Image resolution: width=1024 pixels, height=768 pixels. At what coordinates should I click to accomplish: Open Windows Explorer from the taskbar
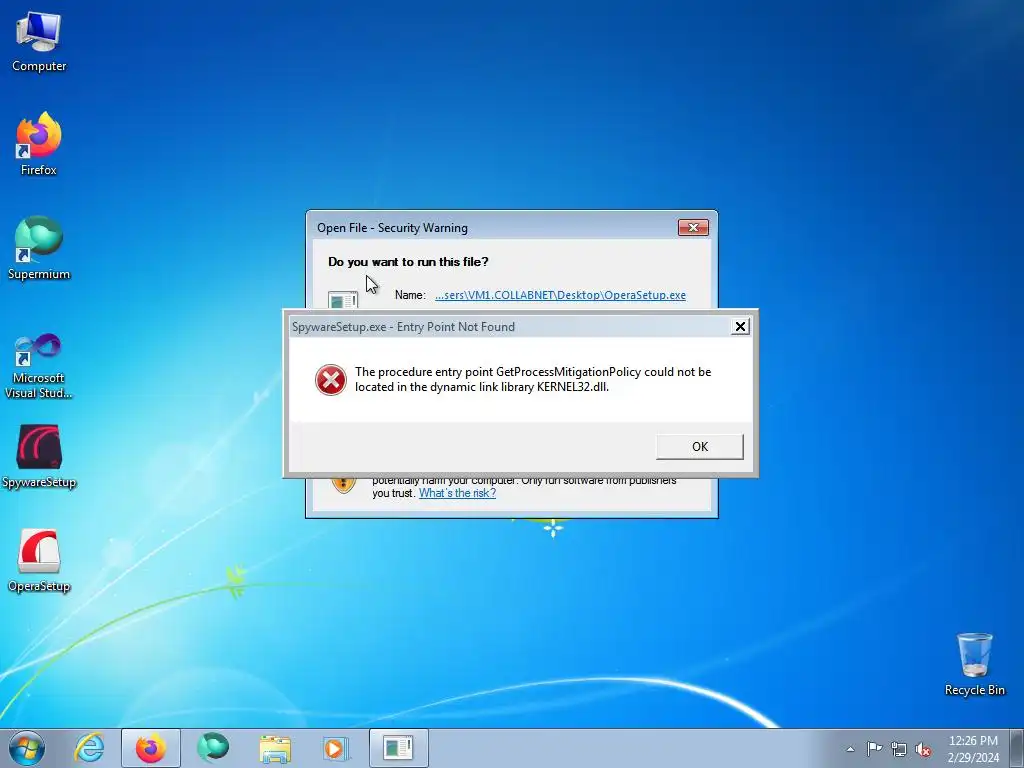tap(275, 748)
